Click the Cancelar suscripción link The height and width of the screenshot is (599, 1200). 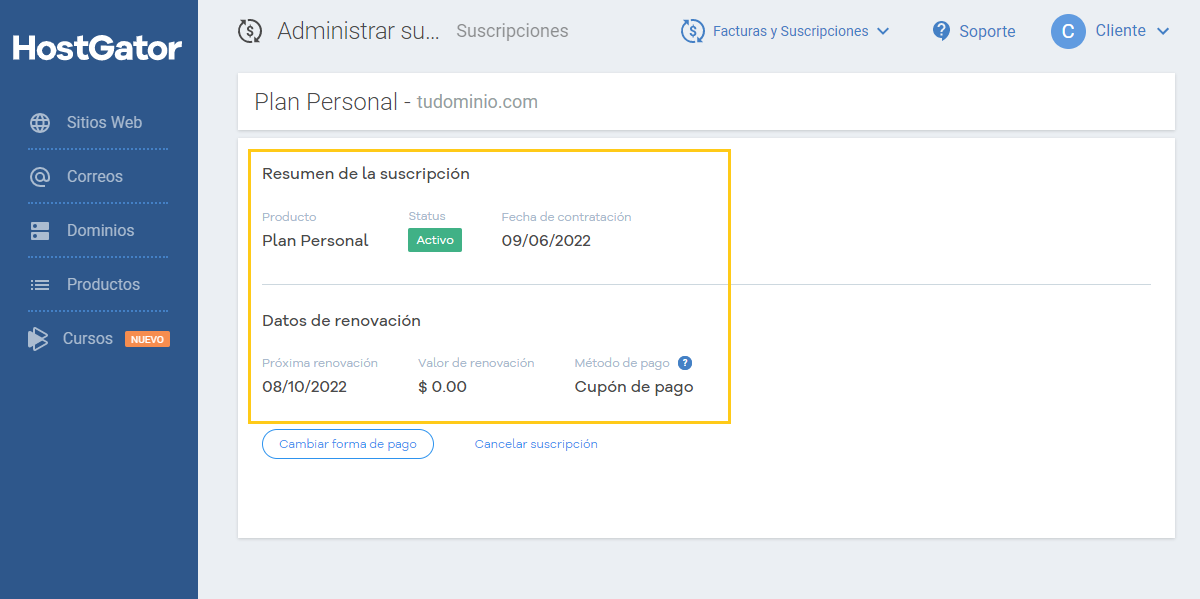(x=536, y=444)
